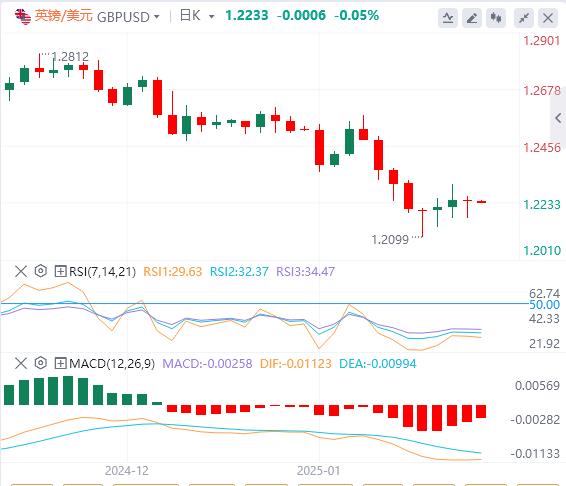
Task: Click the 2024-12 date axis label
Action: pos(127,471)
